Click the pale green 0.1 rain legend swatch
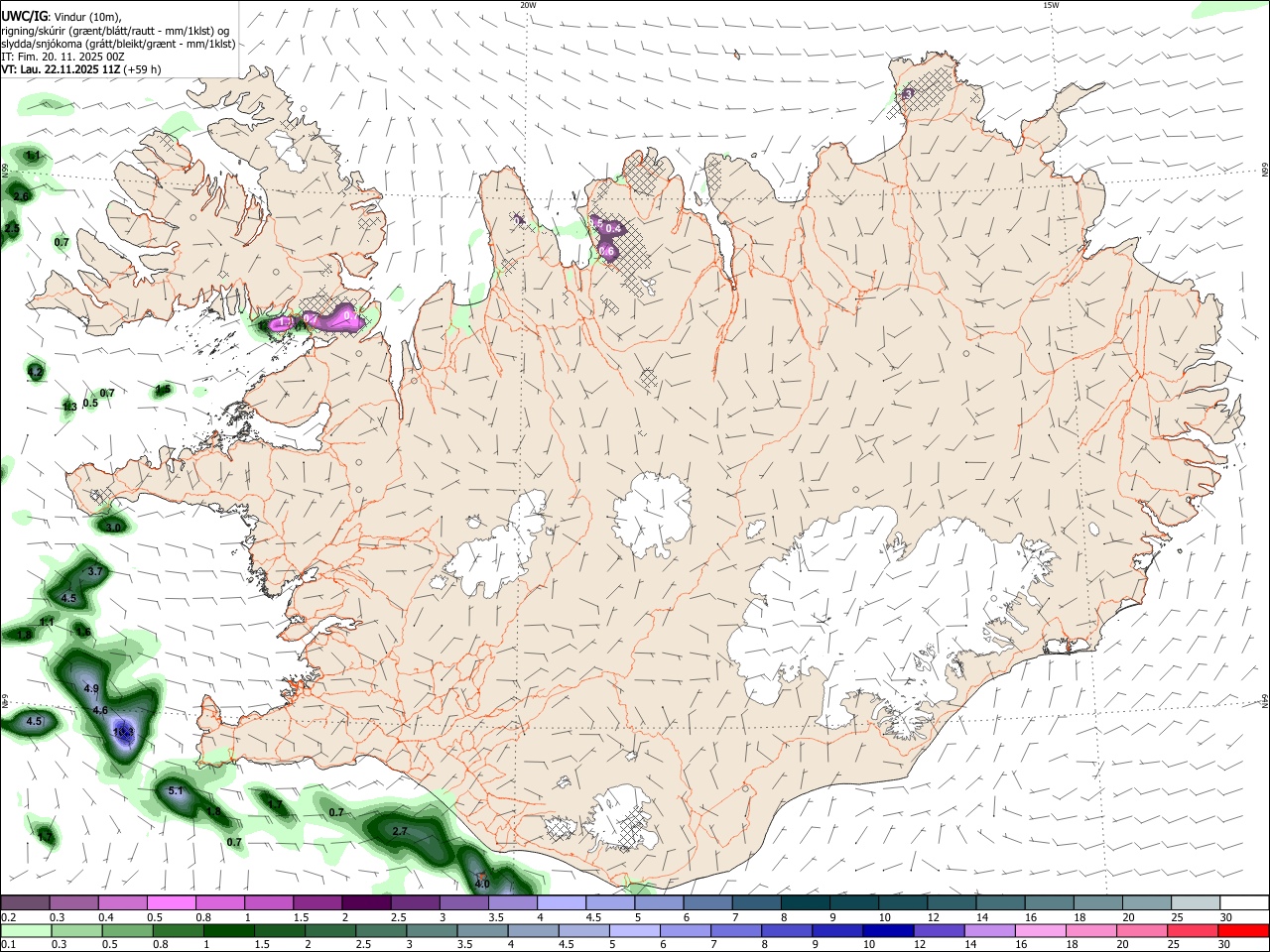The height and width of the screenshot is (952, 1270). point(26,930)
